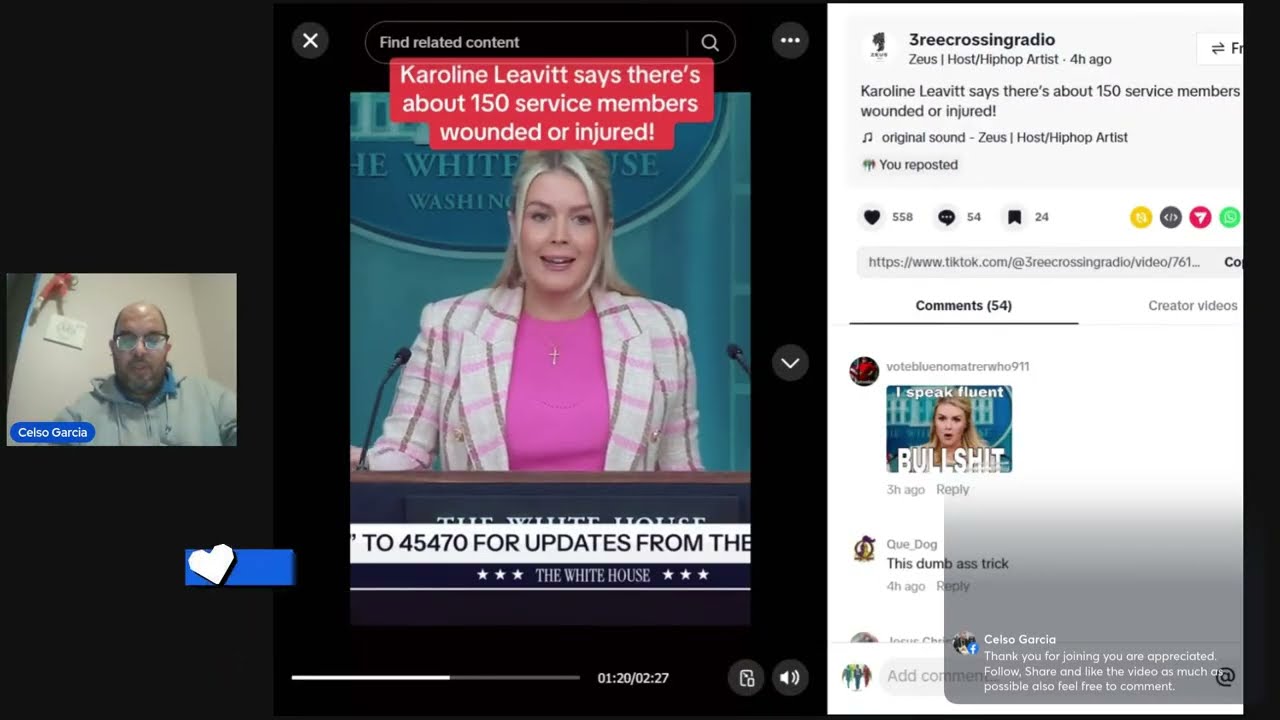1280x720 pixels.
Task: Click the embed code share icon
Action: (x=1171, y=217)
